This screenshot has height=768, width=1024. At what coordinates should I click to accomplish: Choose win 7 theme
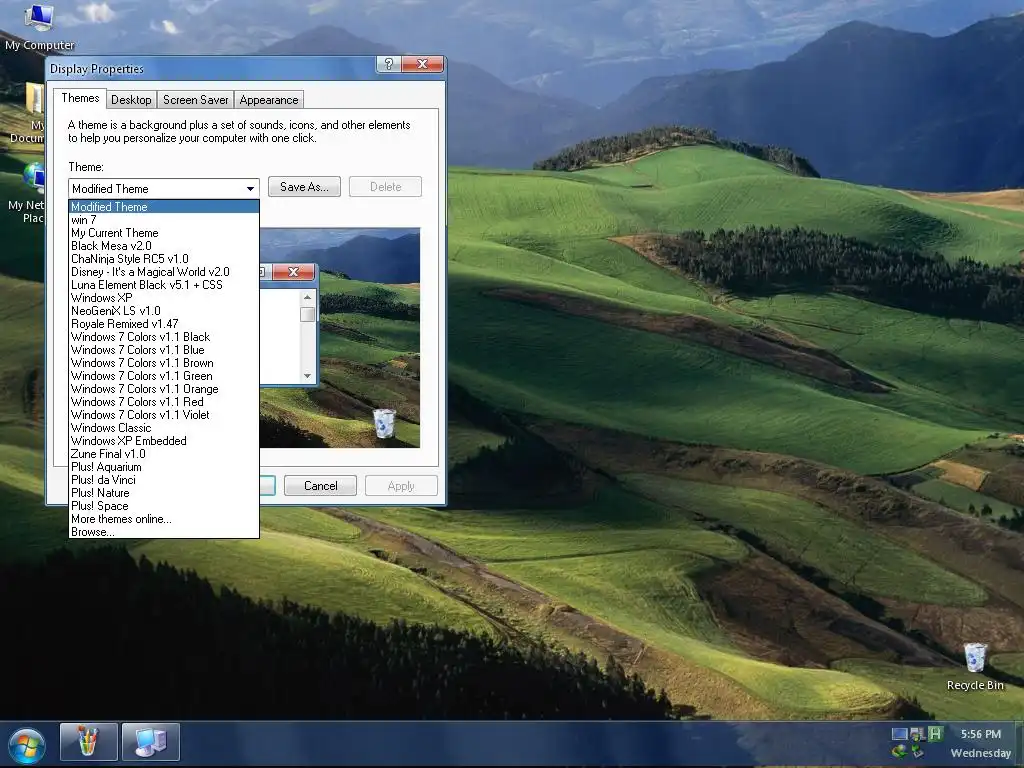click(x=164, y=220)
